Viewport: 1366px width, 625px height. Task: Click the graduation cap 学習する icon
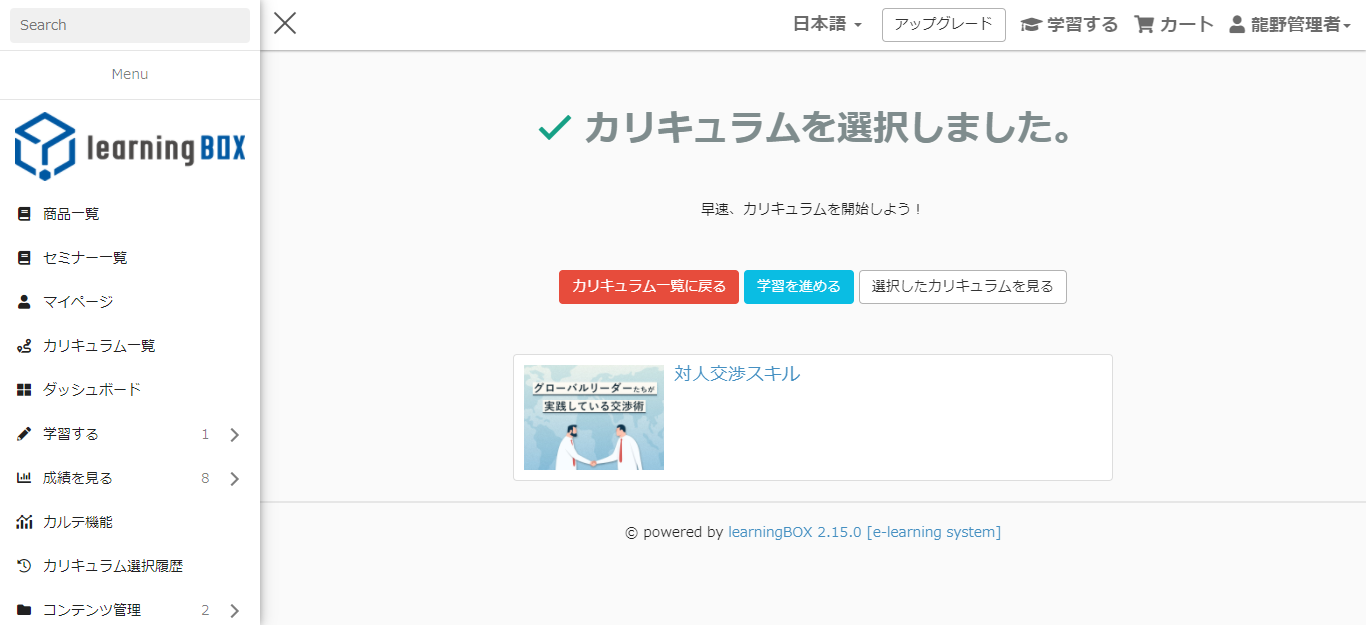click(x=1030, y=25)
